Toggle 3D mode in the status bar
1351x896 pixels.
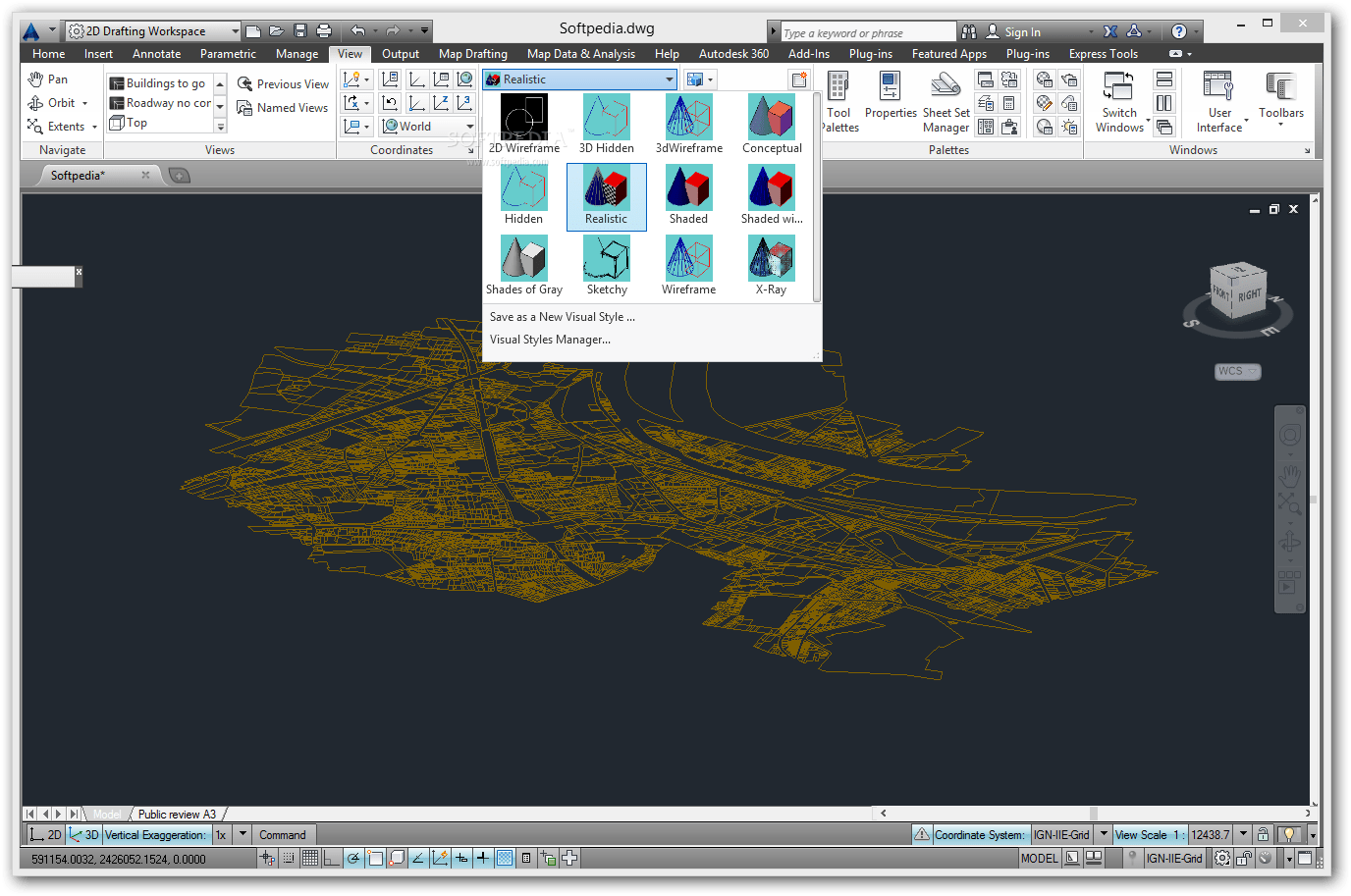tap(84, 834)
